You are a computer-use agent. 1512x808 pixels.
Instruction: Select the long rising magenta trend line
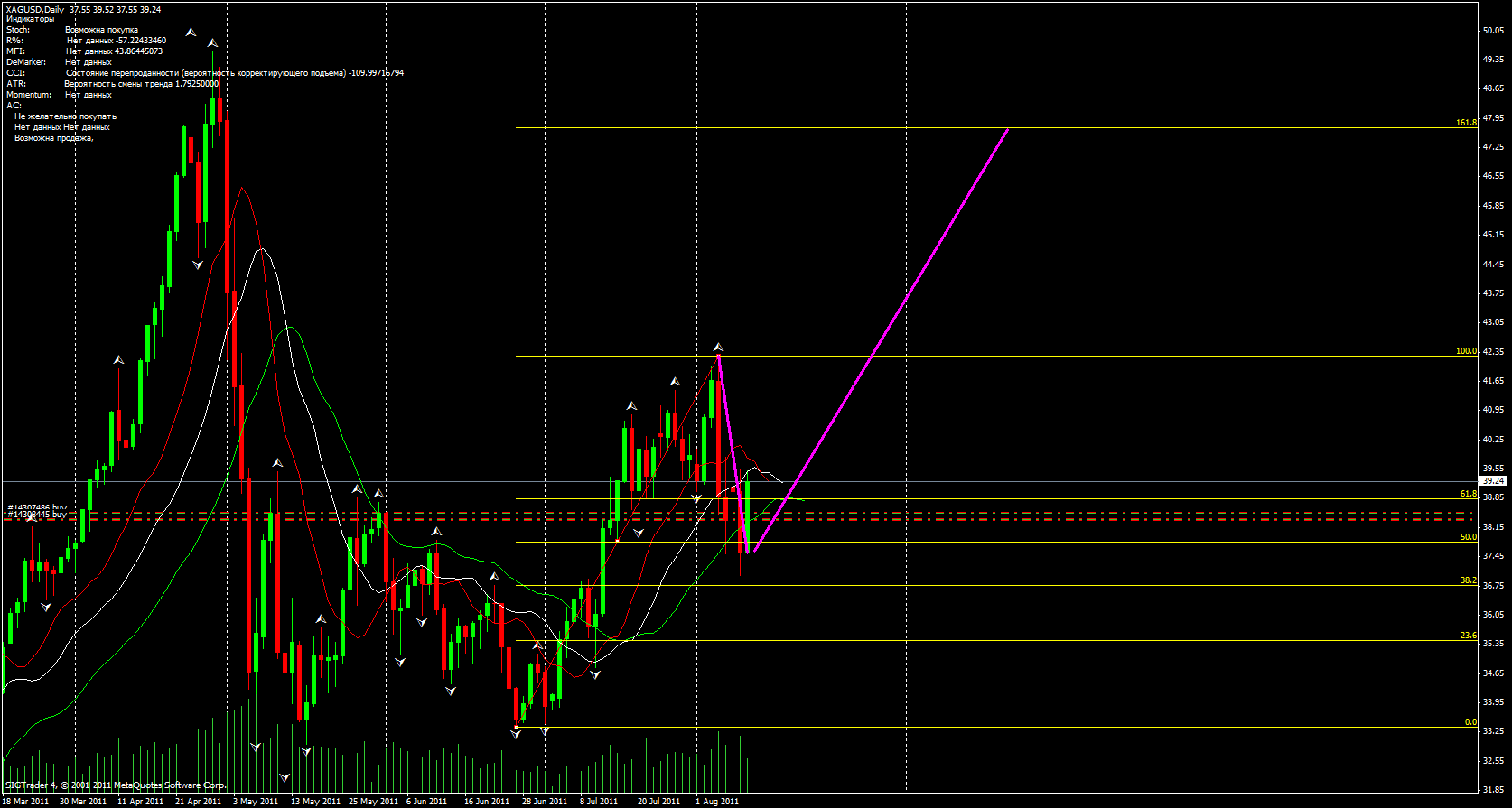(x=881, y=341)
